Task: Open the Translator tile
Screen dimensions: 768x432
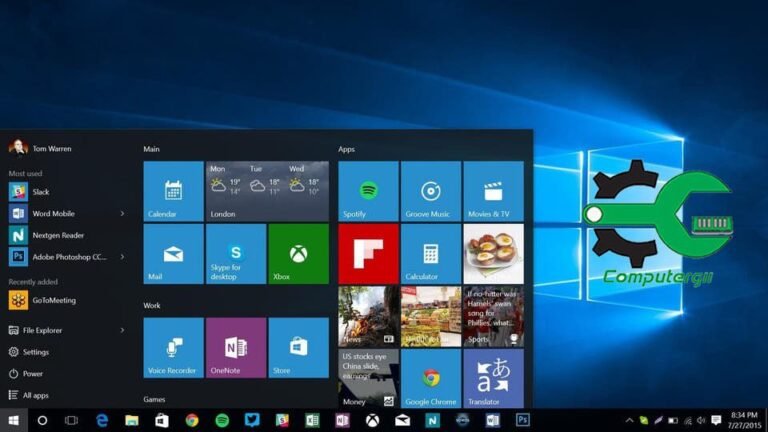Action: point(494,379)
